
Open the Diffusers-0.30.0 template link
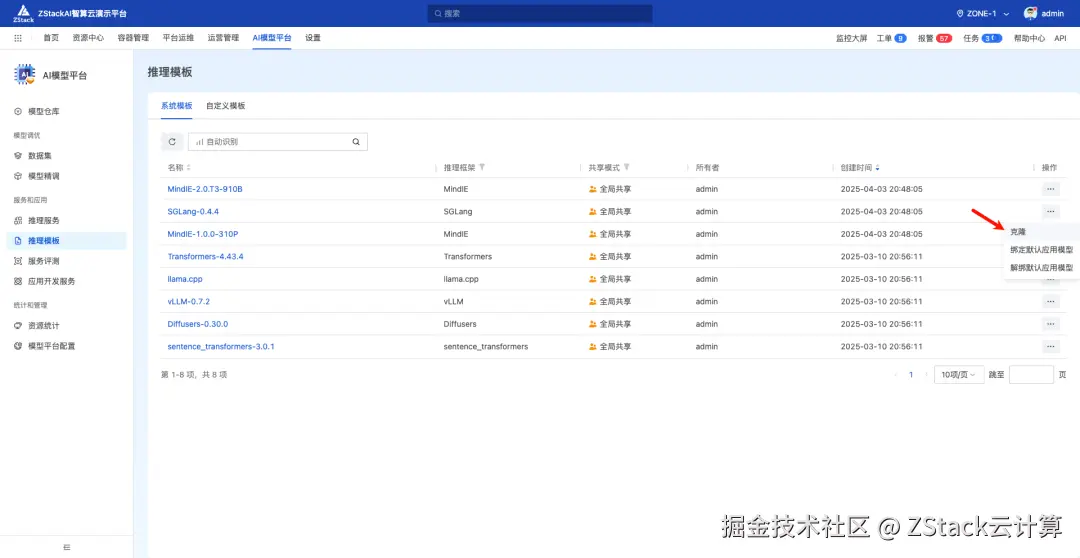click(198, 324)
